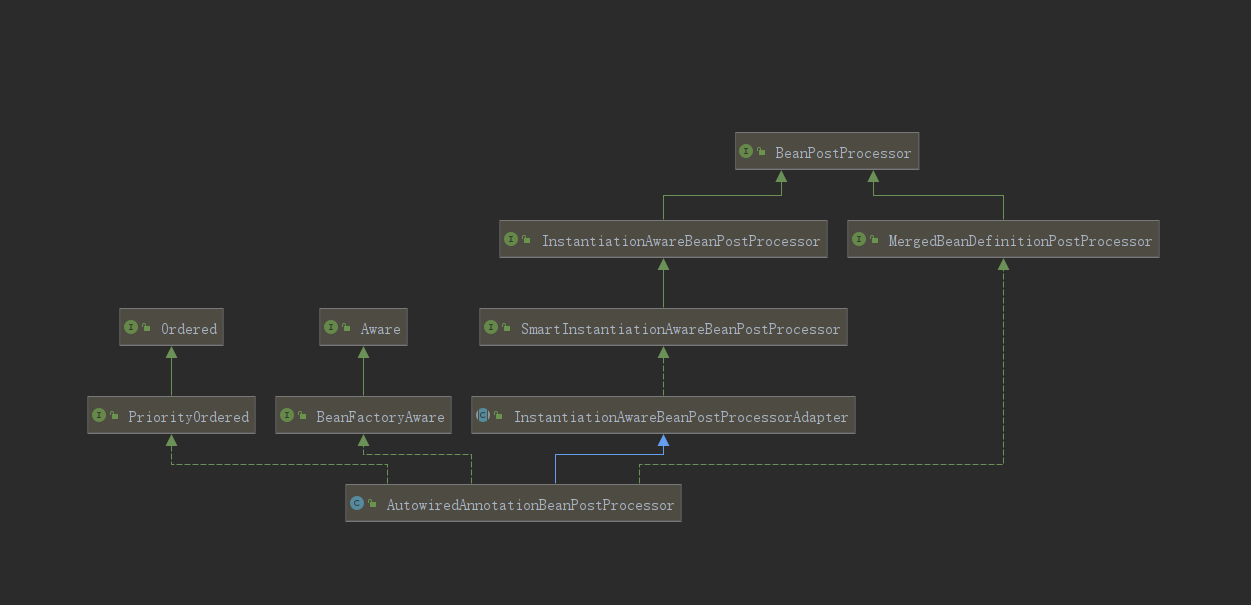Click visibility lock icon on InstantiationAwareBeanPostProcessorAdapter
Screen dimensions: 1251x605
tap(498, 417)
